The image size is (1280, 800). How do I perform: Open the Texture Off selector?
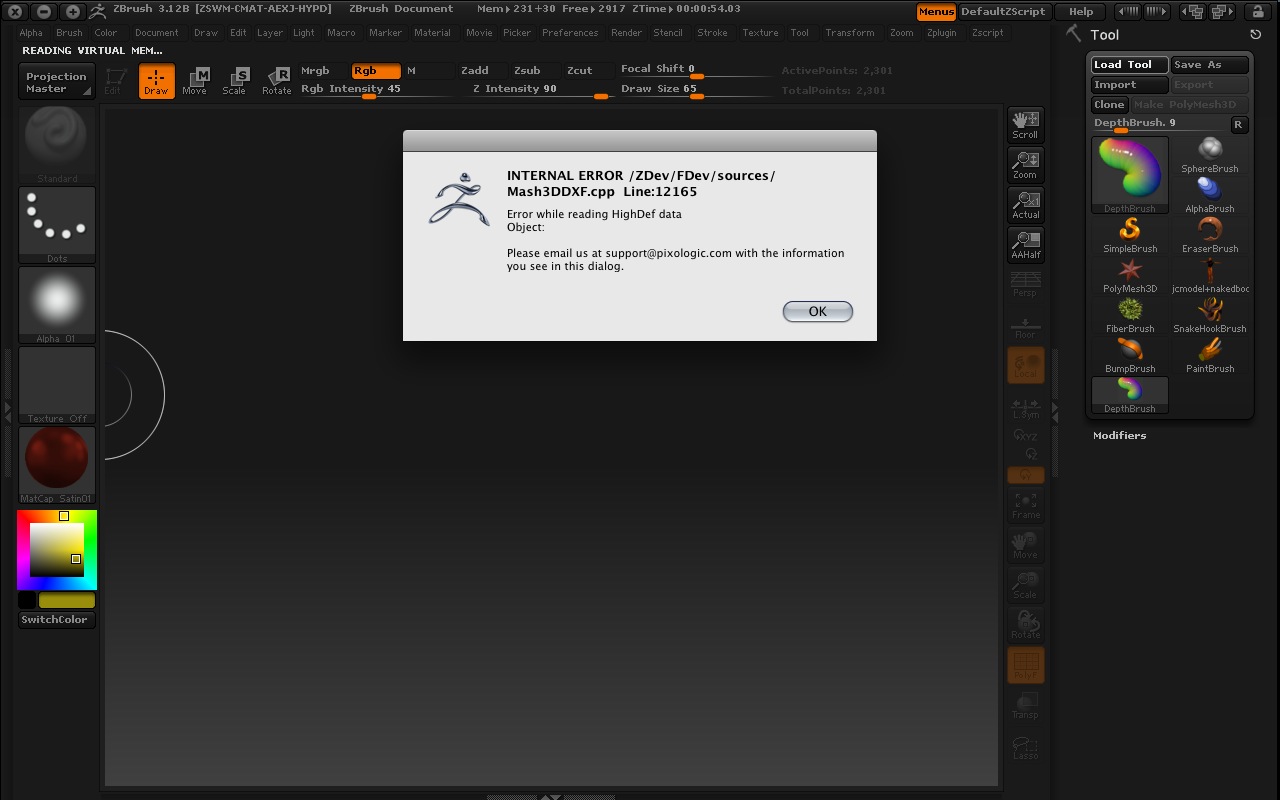57,385
